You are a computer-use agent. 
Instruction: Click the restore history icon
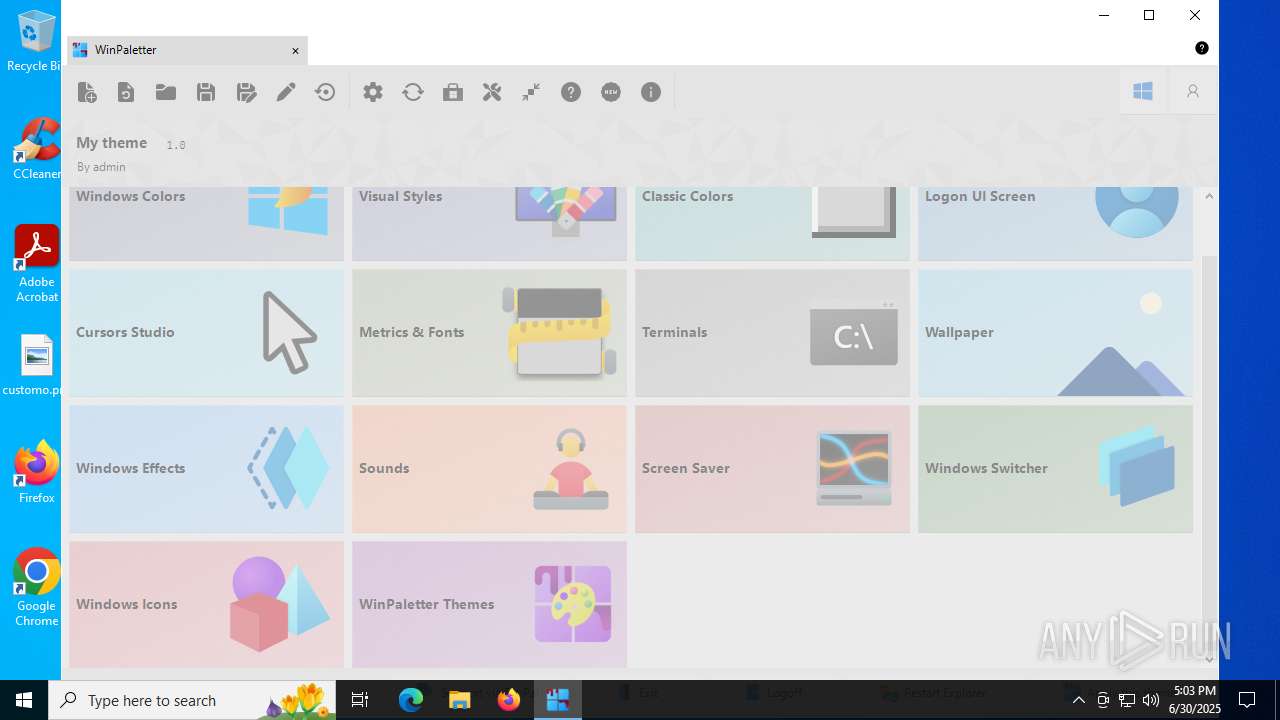(x=325, y=92)
